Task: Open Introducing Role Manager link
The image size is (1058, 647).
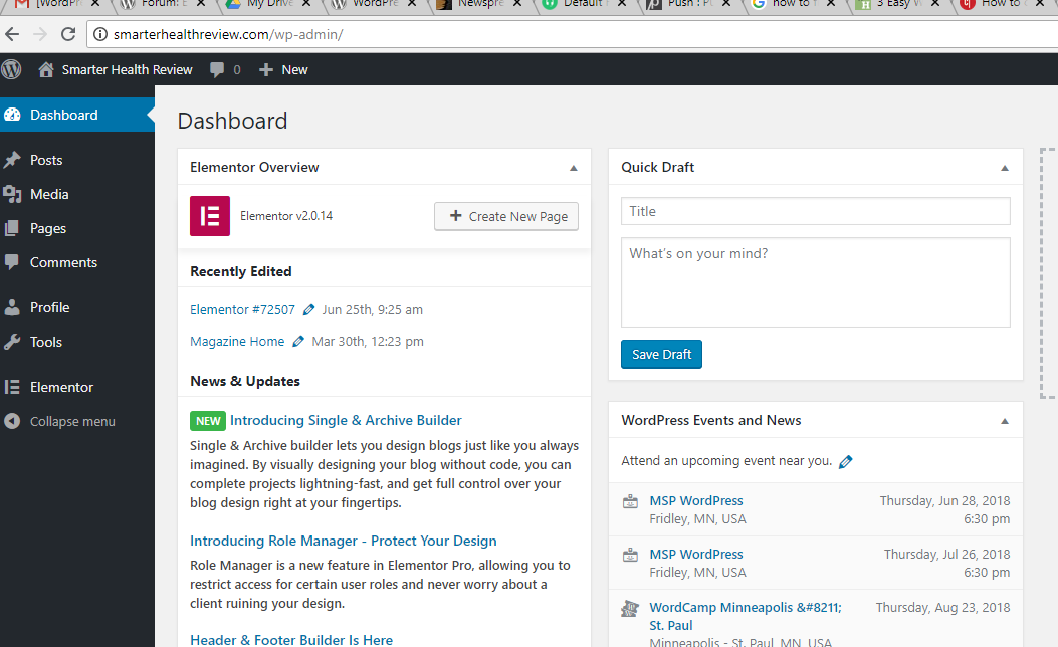Action: click(x=343, y=541)
